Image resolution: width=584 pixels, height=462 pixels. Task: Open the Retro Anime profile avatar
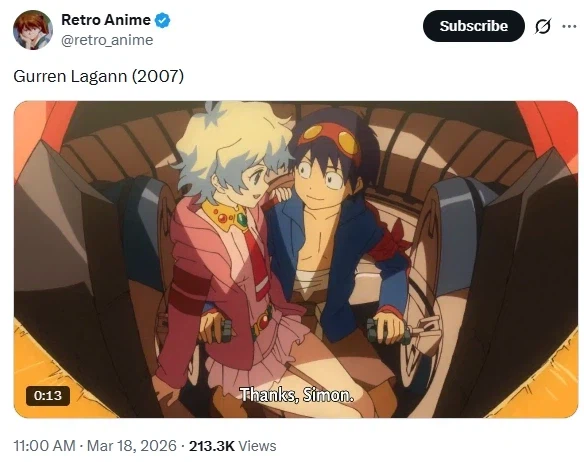pyautogui.click(x=33, y=30)
